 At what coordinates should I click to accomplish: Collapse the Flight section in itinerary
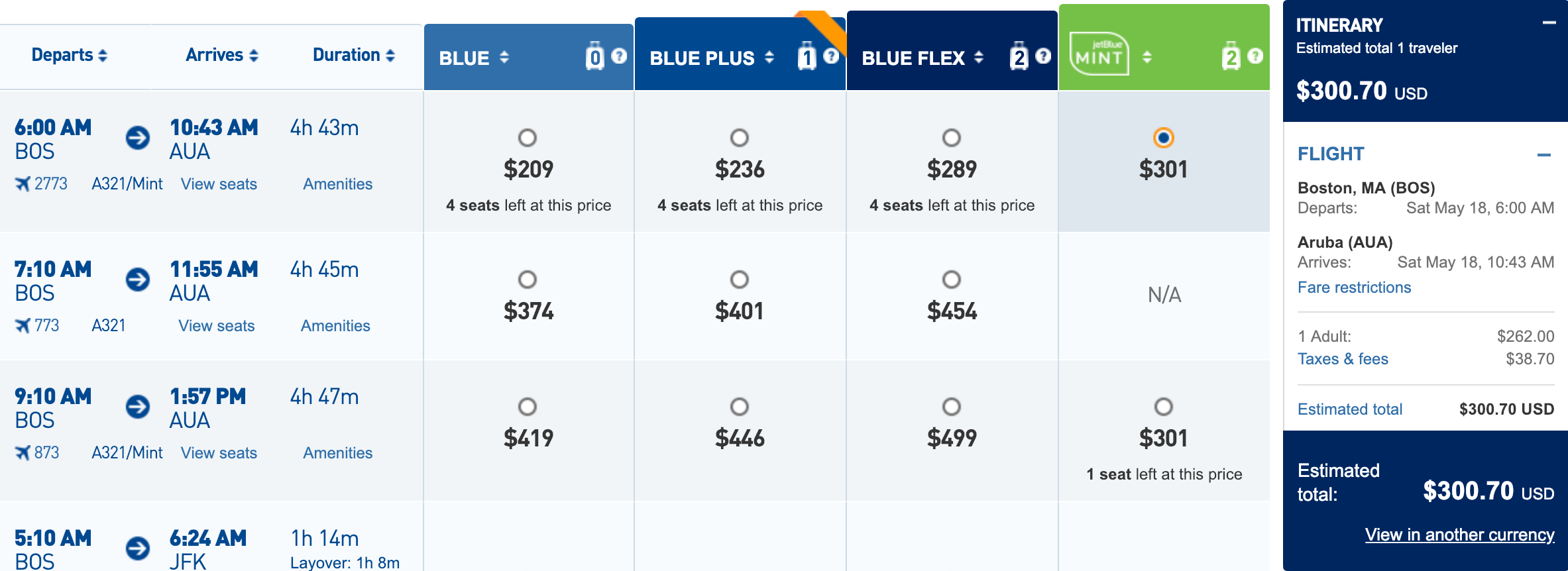point(1544,155)
